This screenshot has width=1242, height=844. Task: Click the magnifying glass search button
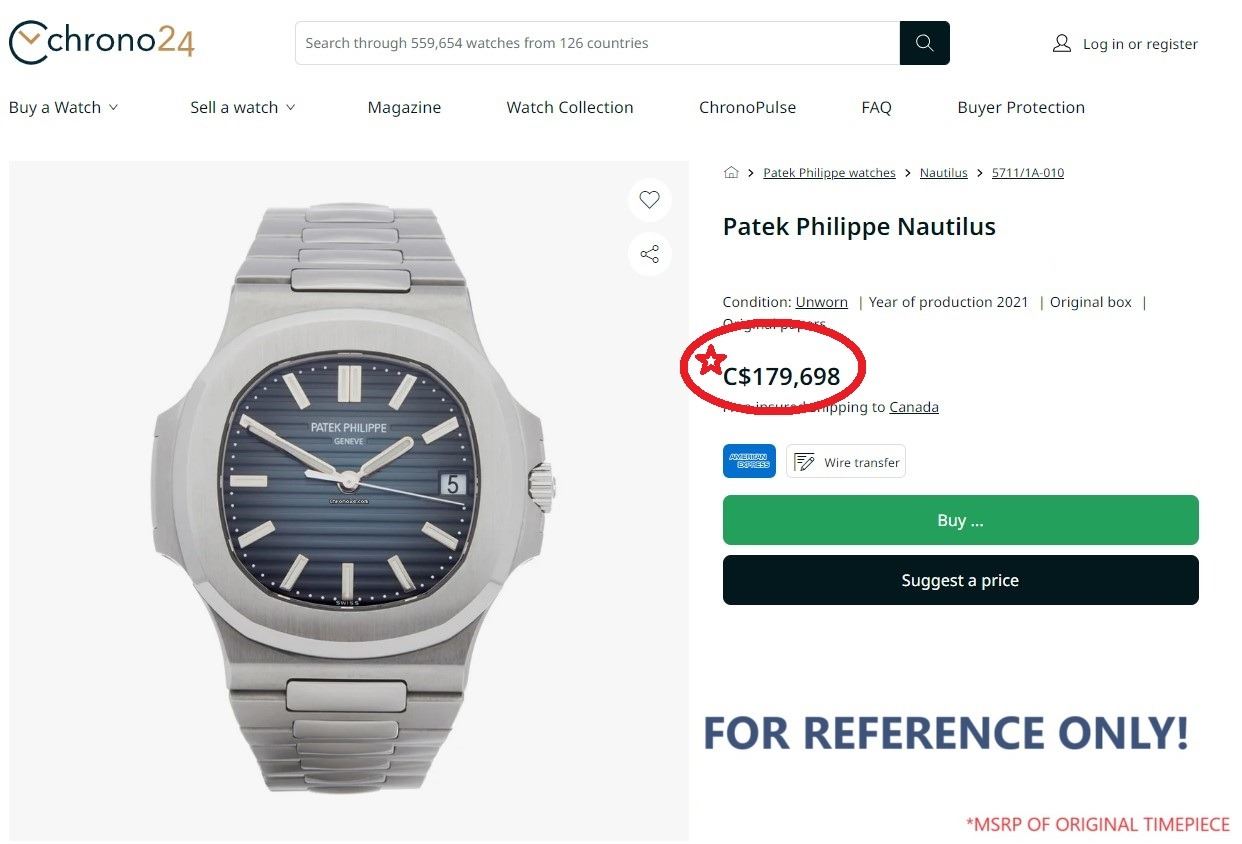(924, 43)
